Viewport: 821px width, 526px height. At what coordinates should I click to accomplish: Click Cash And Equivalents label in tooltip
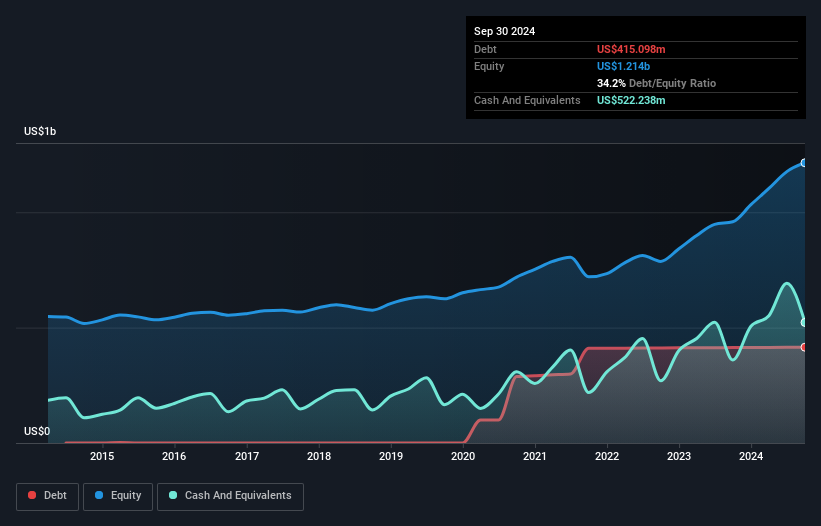click(x=527, y=100)
